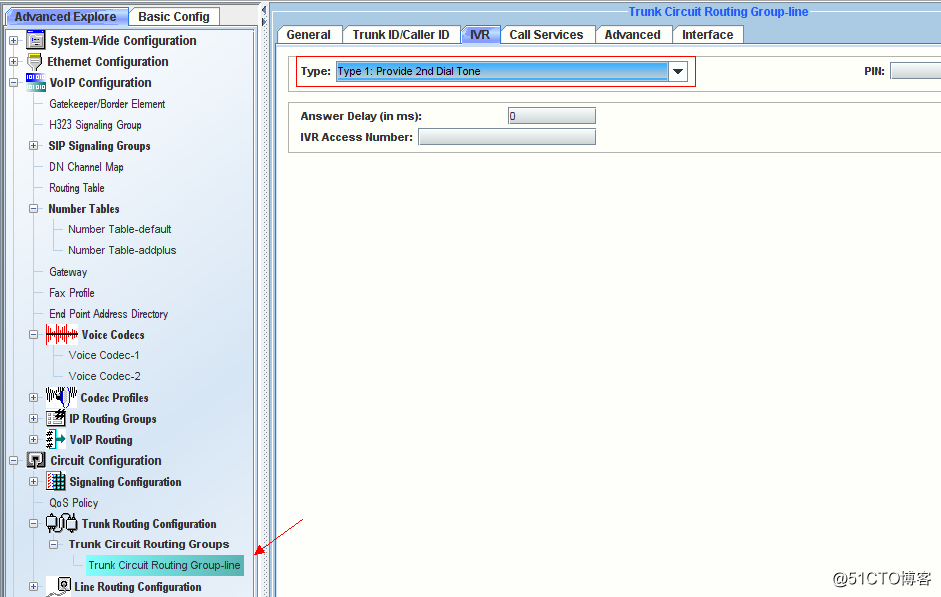Open the Interface tab
Image resolution: width=941 pixels, height=597 pixels.
coord(708,35)
